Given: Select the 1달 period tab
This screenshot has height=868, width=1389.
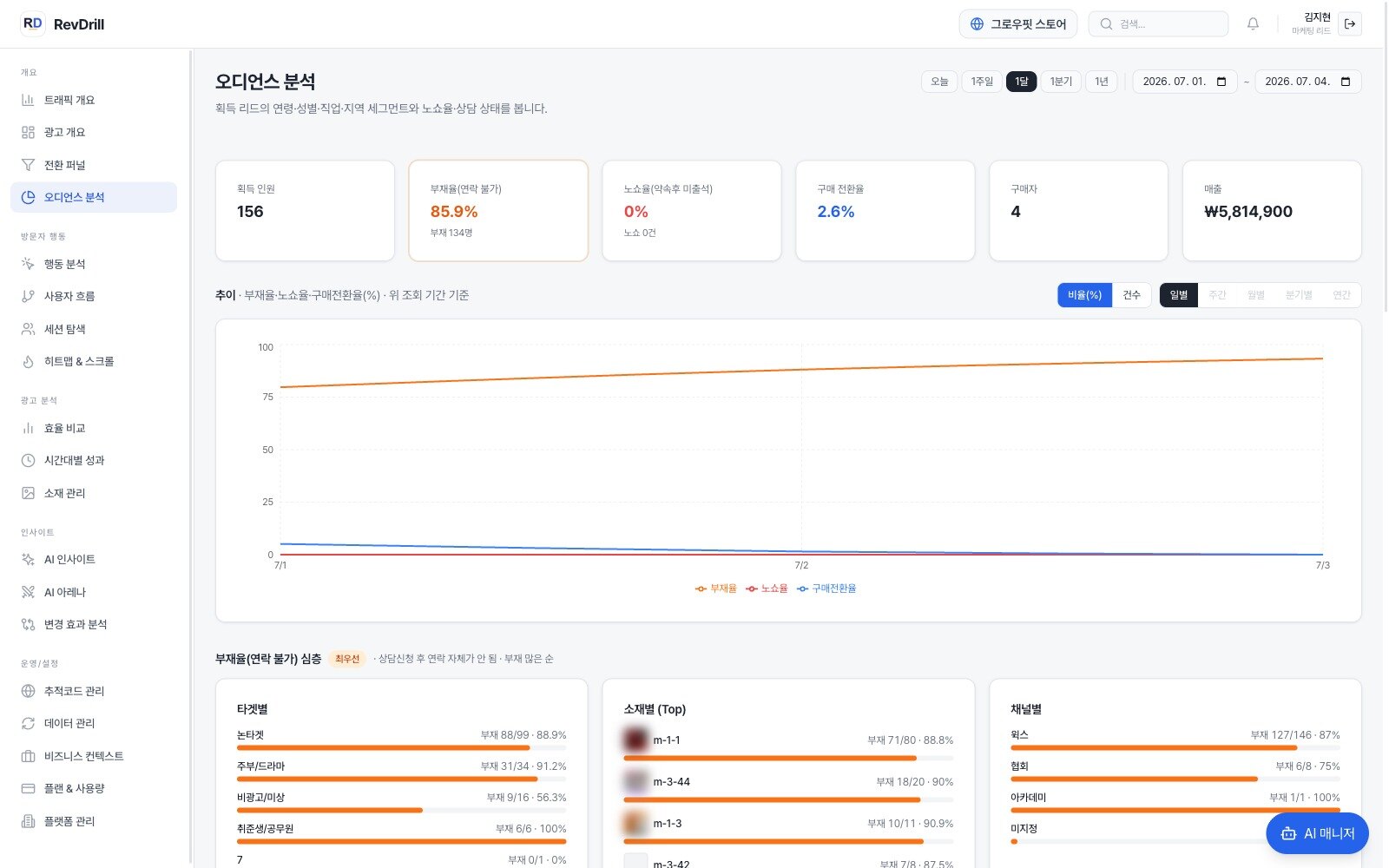Looking at the screenshot, I should click(x=1021, y=82).
